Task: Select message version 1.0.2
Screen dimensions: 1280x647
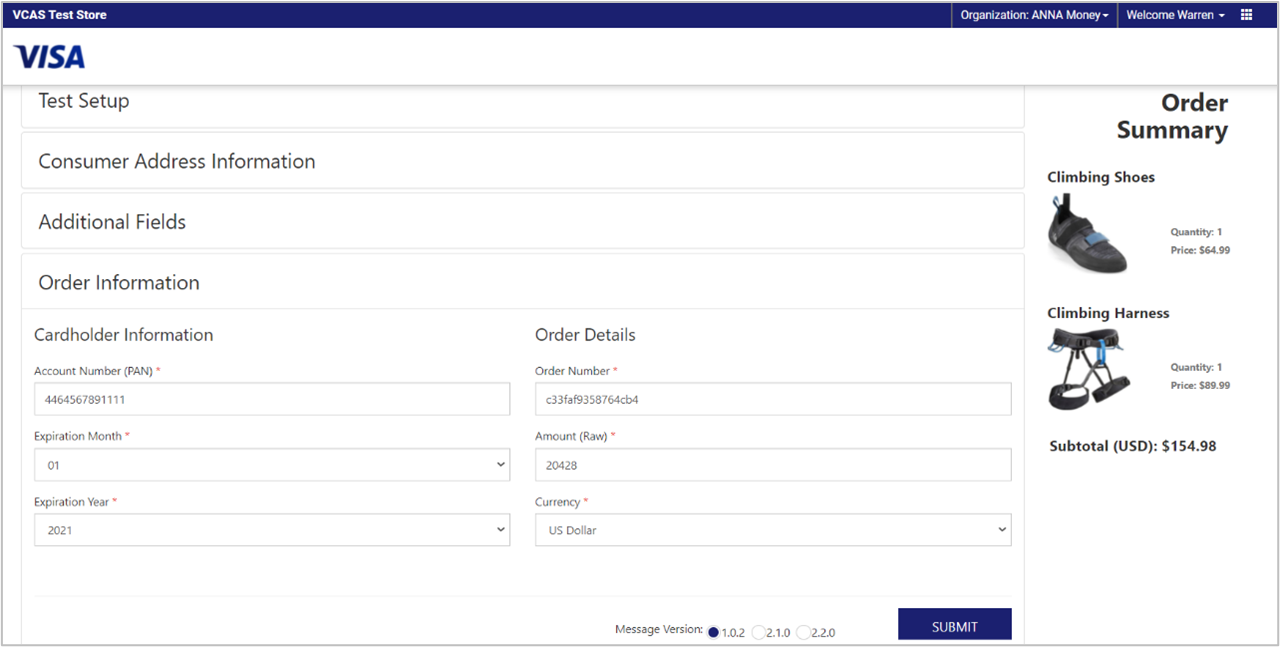Action: click(713, 632)
